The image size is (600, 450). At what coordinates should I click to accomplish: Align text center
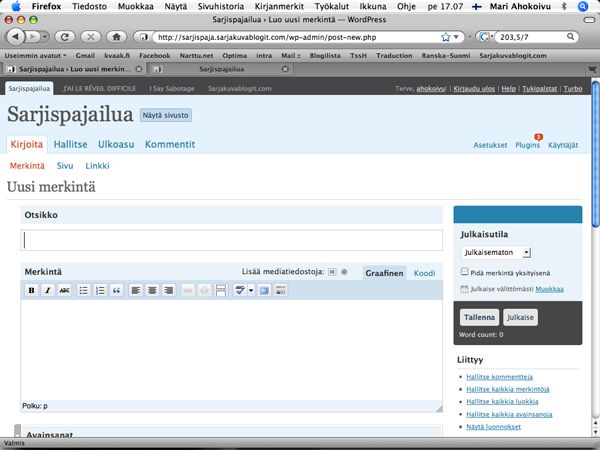point(152,290)
